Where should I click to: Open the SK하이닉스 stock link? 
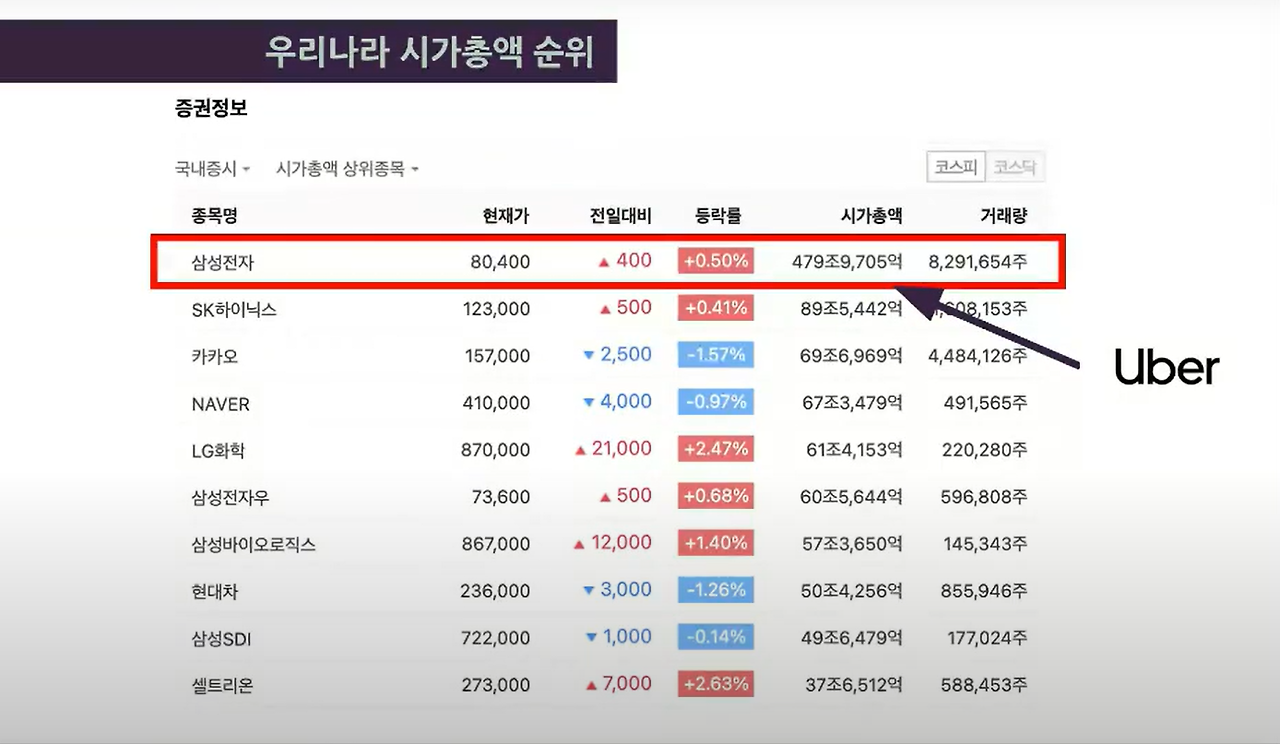point(234,310)
